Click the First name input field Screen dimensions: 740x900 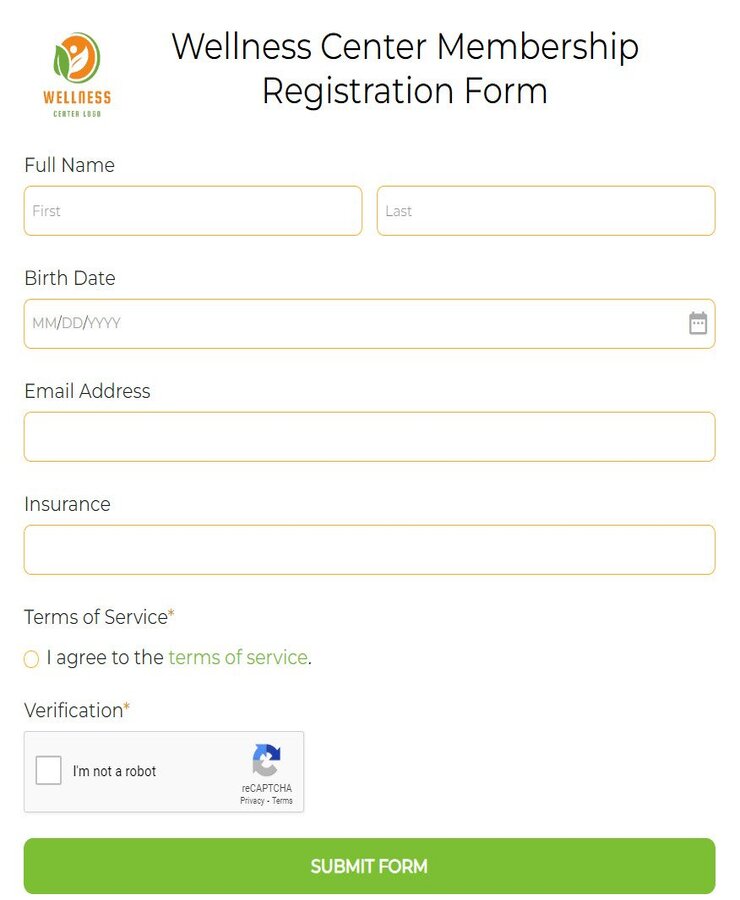(x=192, y=210)
